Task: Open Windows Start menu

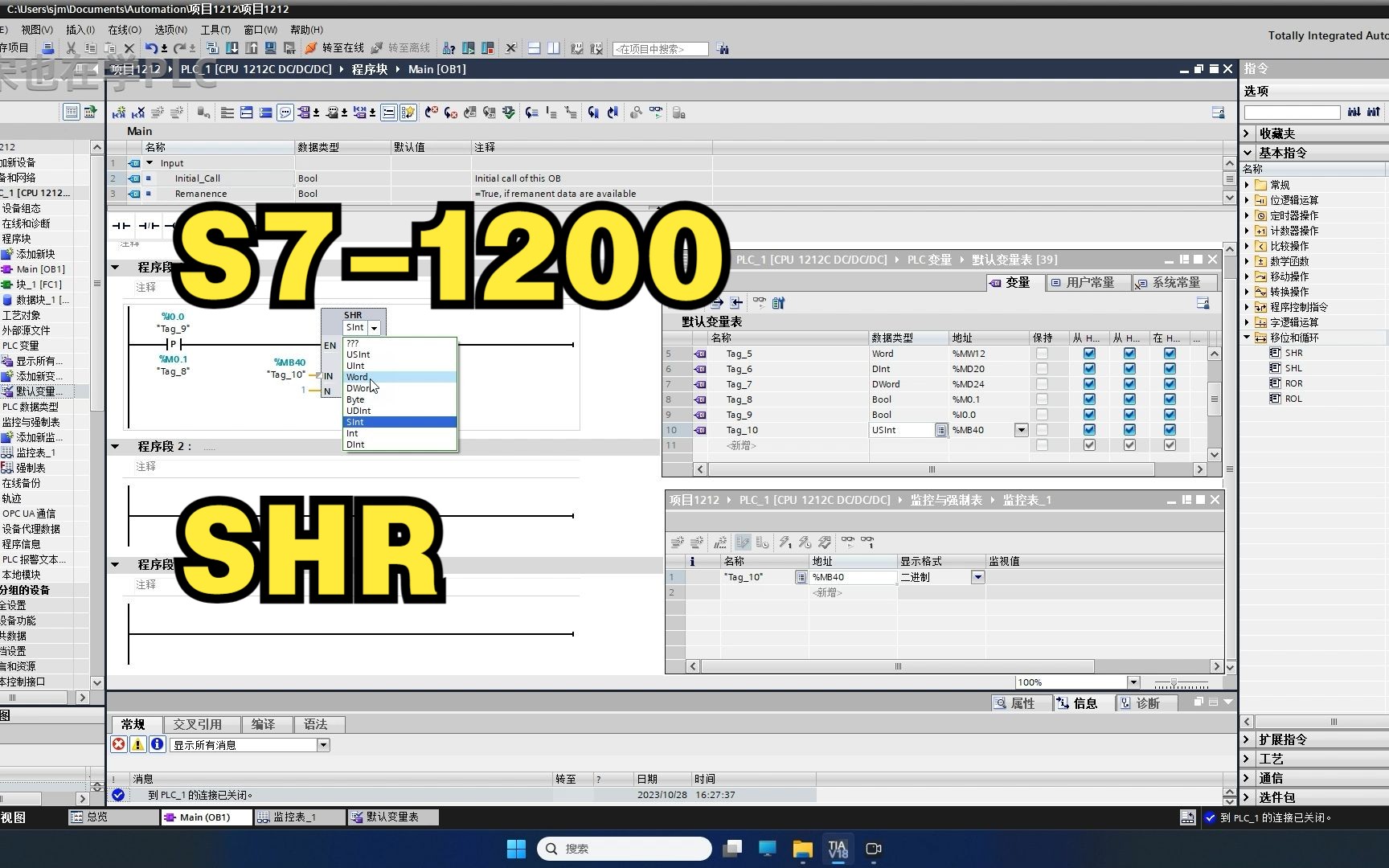Action: (x=516, y=849)
